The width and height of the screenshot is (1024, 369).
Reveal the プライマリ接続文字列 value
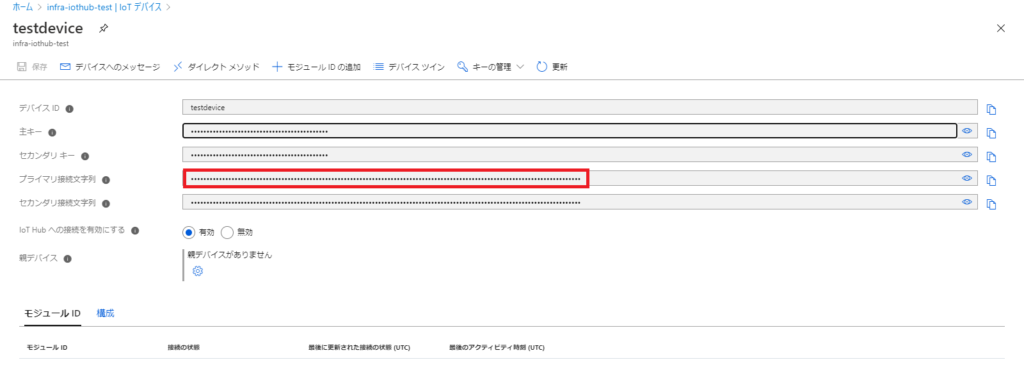967,178
